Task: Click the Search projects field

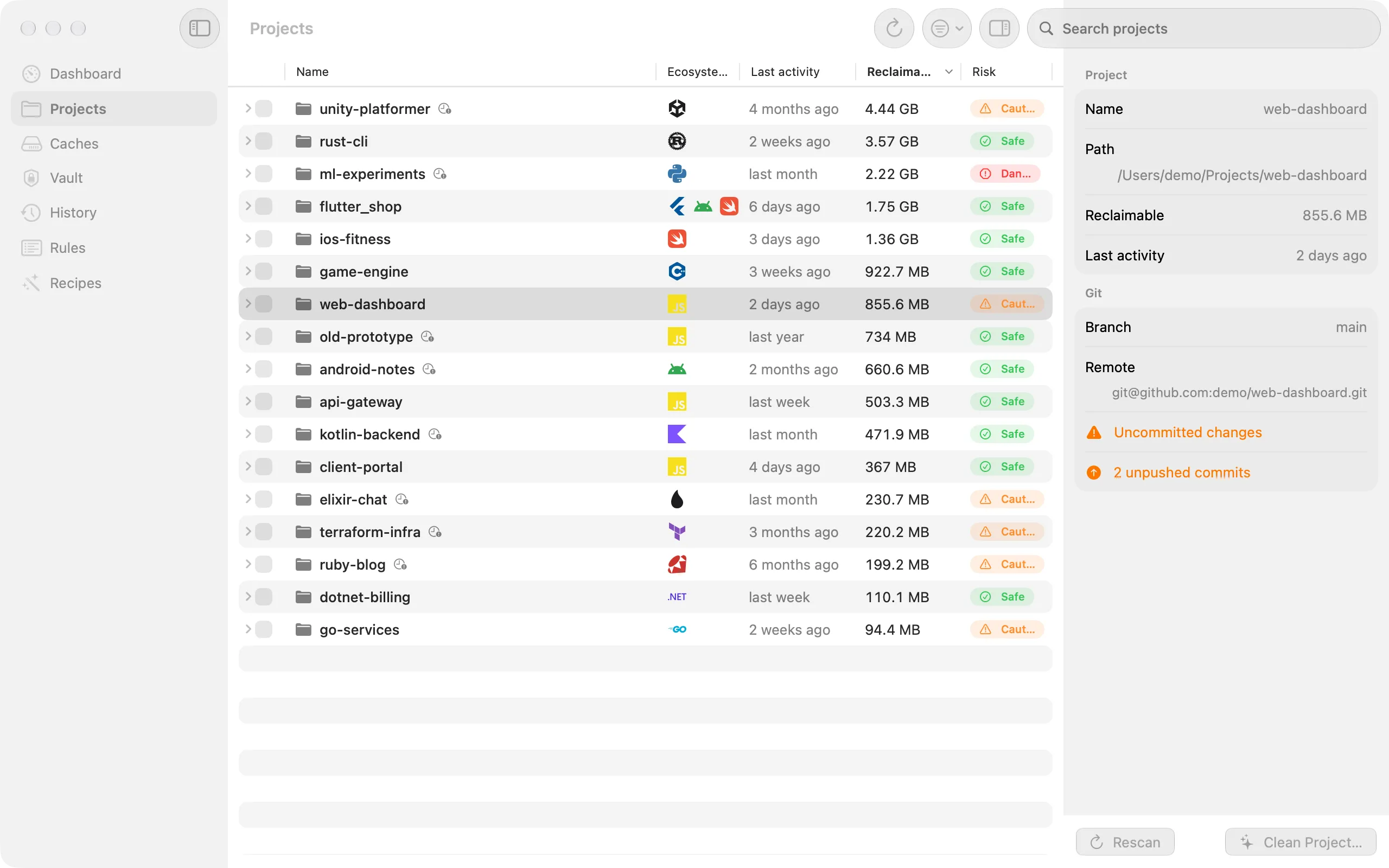Action: 1203,28
